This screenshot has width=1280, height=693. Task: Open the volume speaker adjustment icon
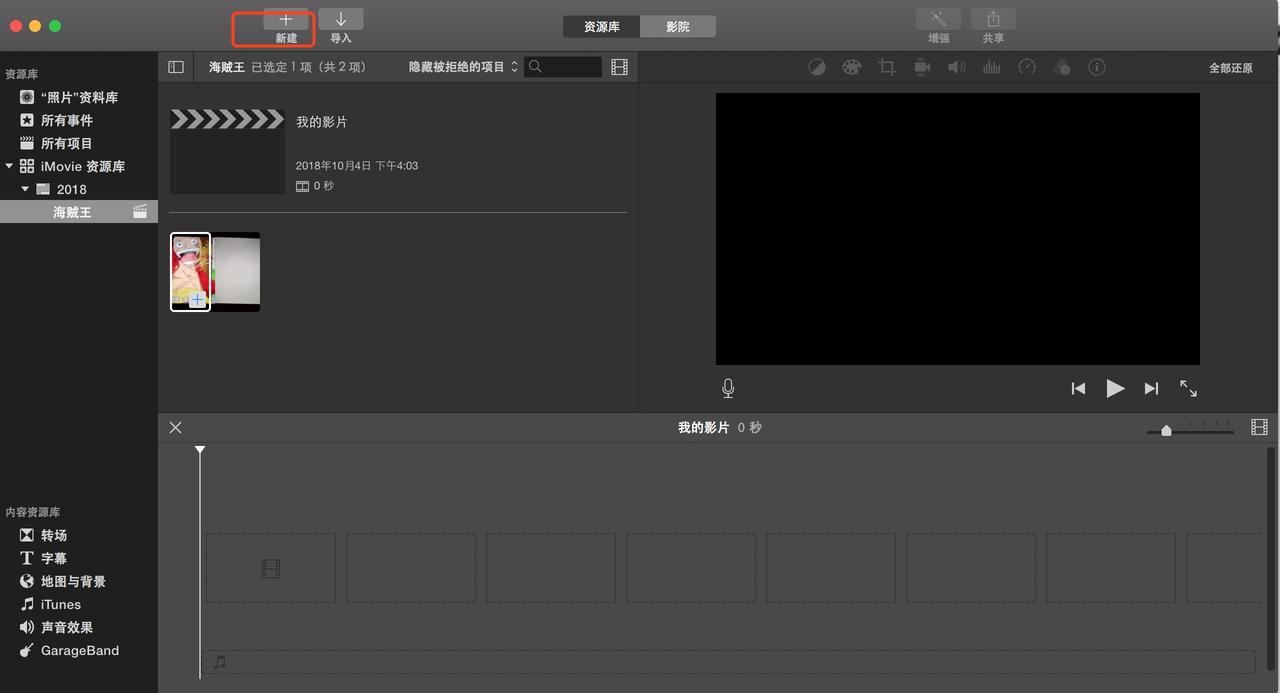coord(957,67)
